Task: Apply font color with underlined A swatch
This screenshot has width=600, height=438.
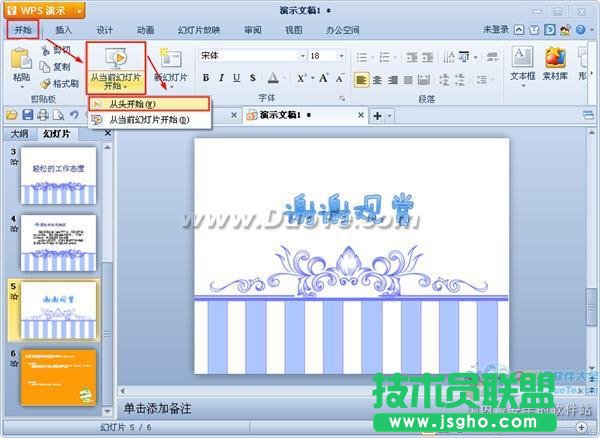Action: pyautogui.click(x=273, y=78)
